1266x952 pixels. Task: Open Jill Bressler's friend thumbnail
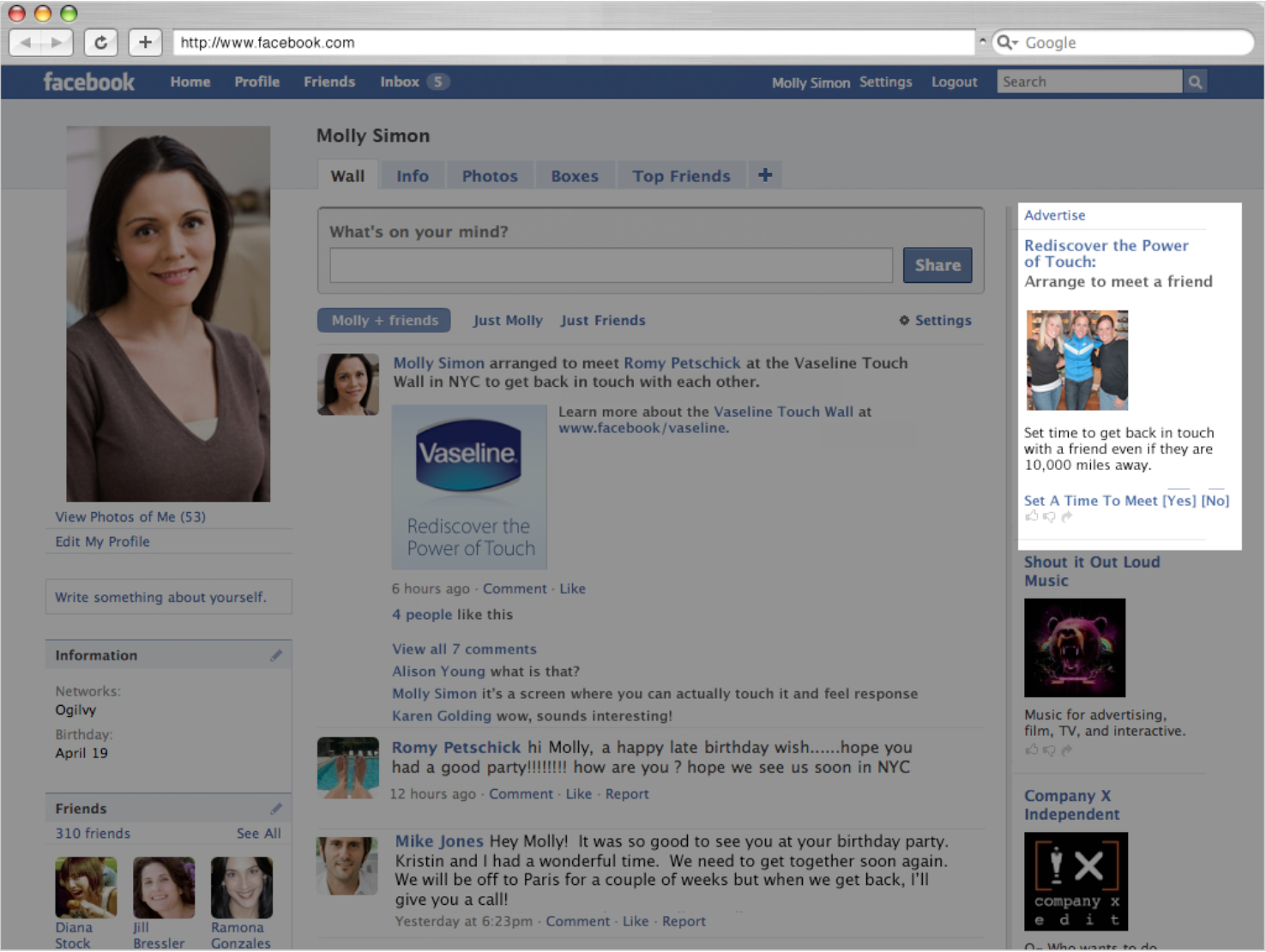pos(164,888)
